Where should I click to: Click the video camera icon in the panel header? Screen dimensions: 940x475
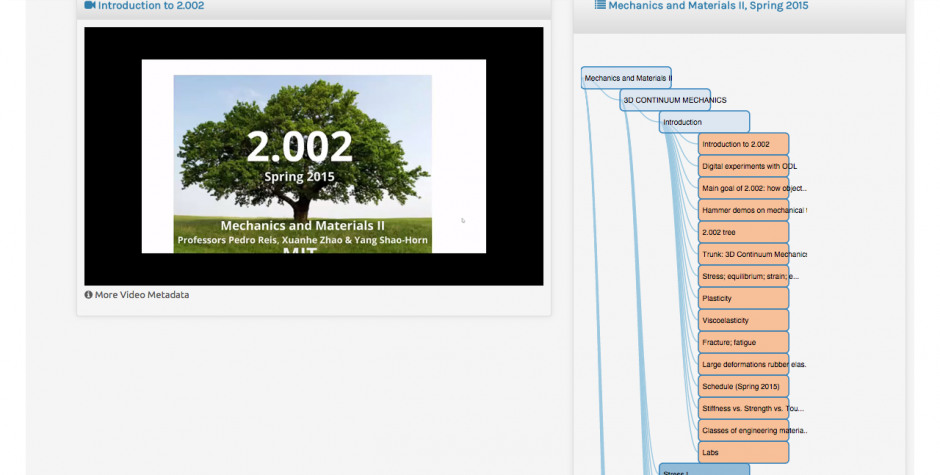90,6
